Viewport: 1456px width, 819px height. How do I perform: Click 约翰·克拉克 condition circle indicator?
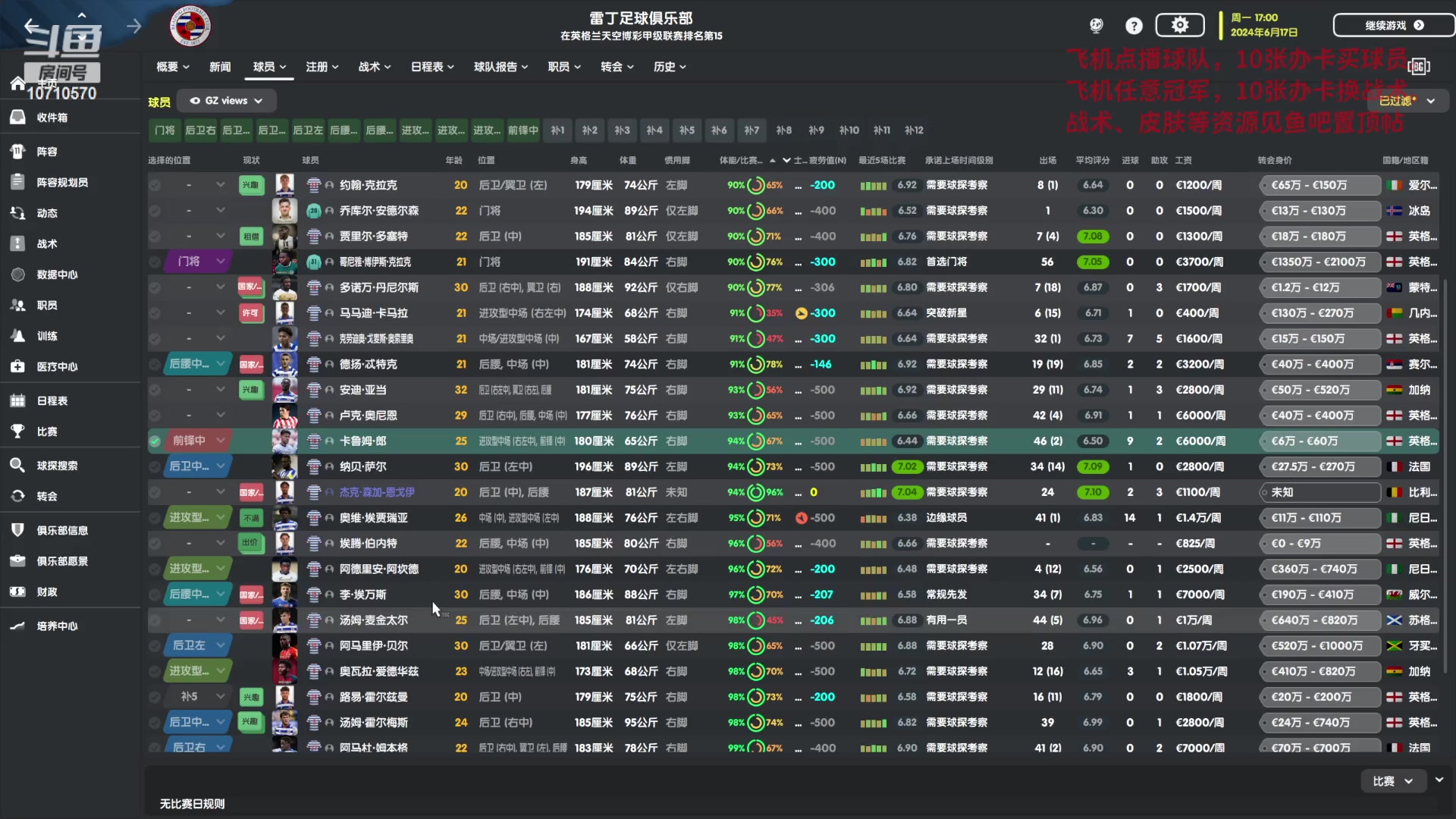(755, 185)
